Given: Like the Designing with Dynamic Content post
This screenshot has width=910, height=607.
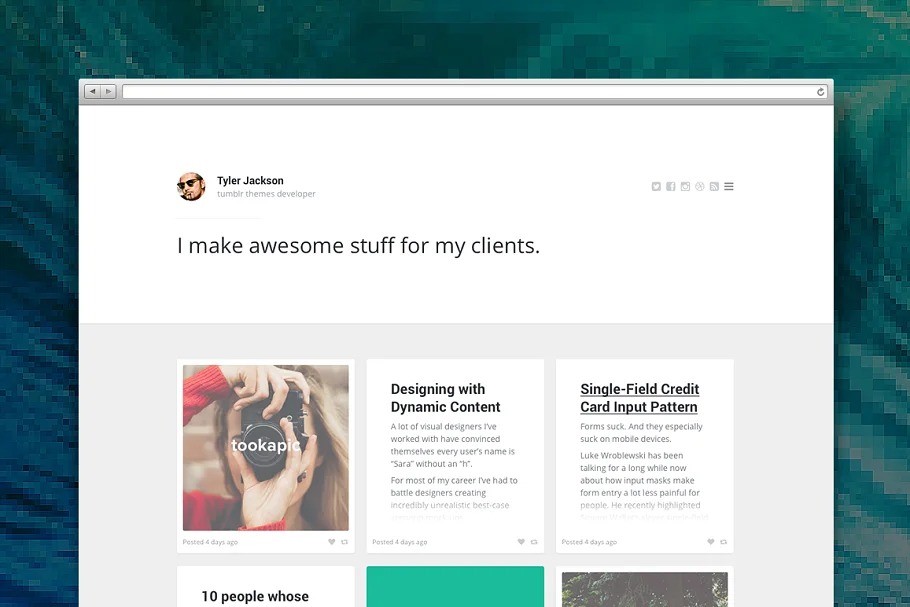Looking at the screenshot, I should pyautogui.click(x=521, y=542).
